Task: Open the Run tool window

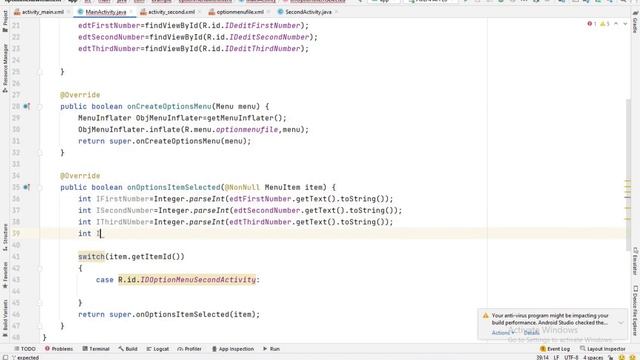Action: click(x=271, y=349)
